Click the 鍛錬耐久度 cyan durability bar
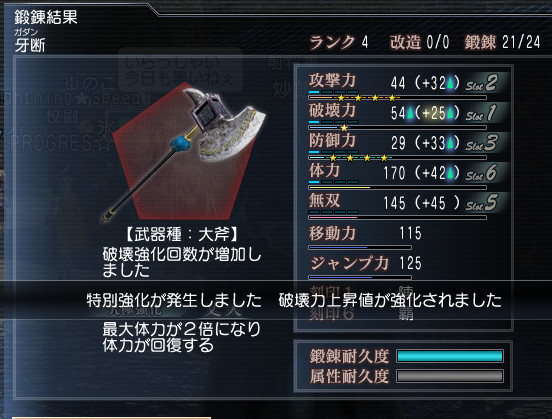Screen dimensions: 552x419 450,356
